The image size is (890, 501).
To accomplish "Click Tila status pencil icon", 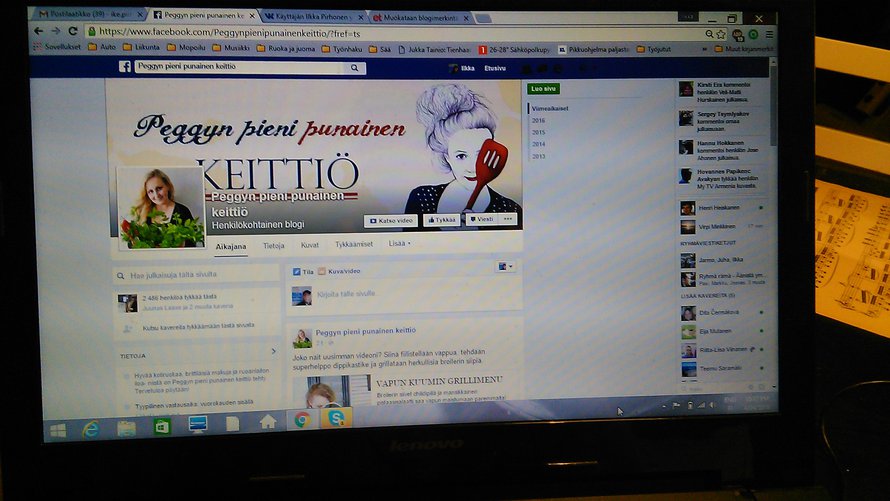I will (x=296, y=272).
